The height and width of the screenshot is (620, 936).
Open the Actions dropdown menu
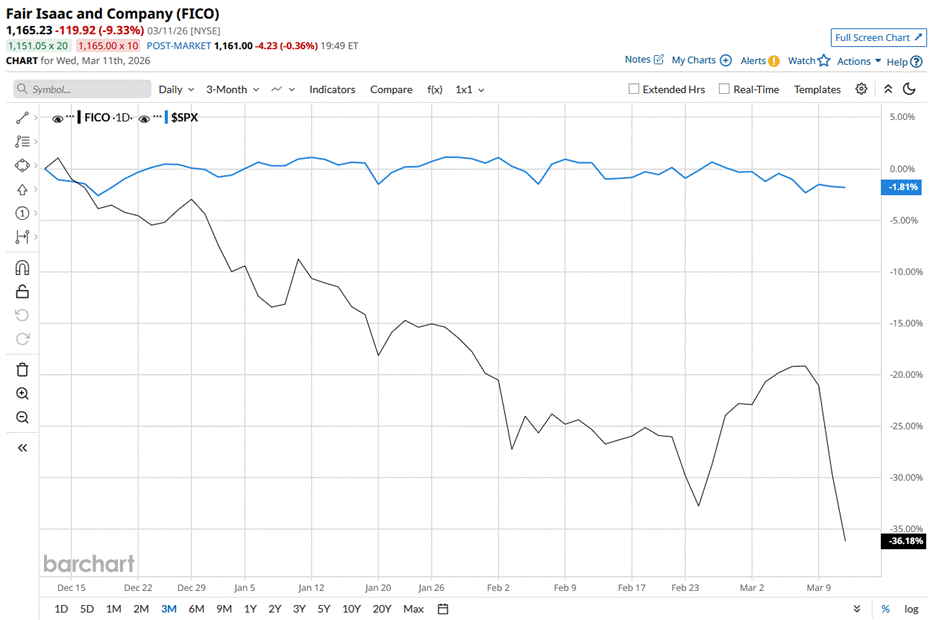[859, 61]
